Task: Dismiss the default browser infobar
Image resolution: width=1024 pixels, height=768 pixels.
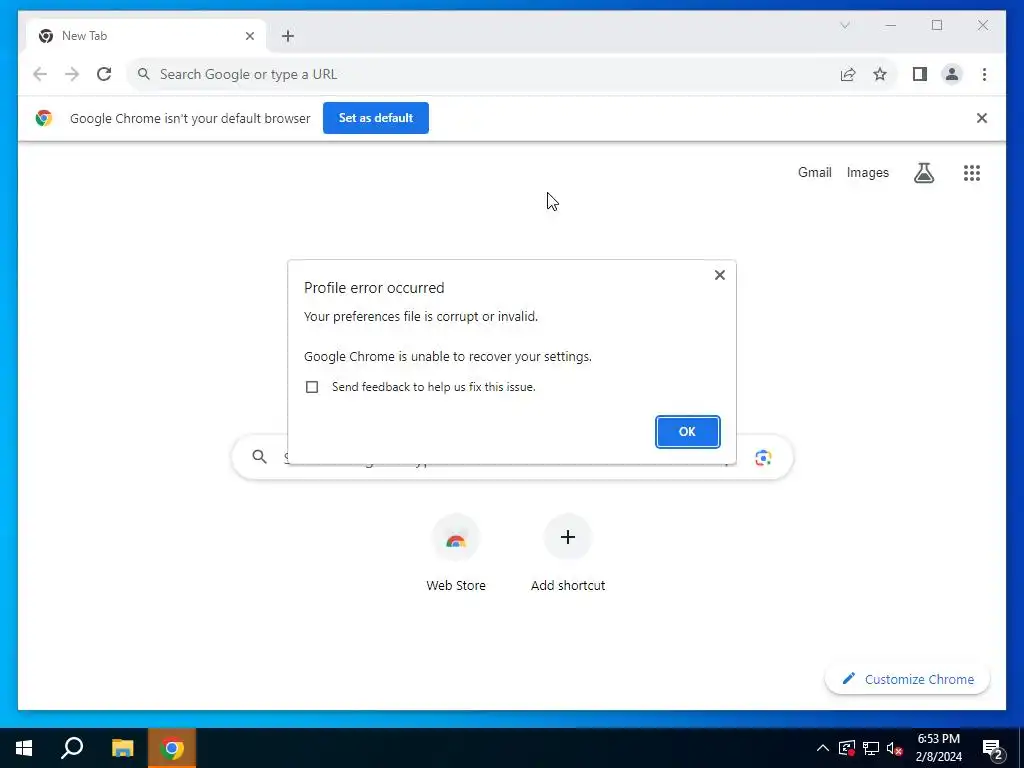Action: (x=981, y=118)
